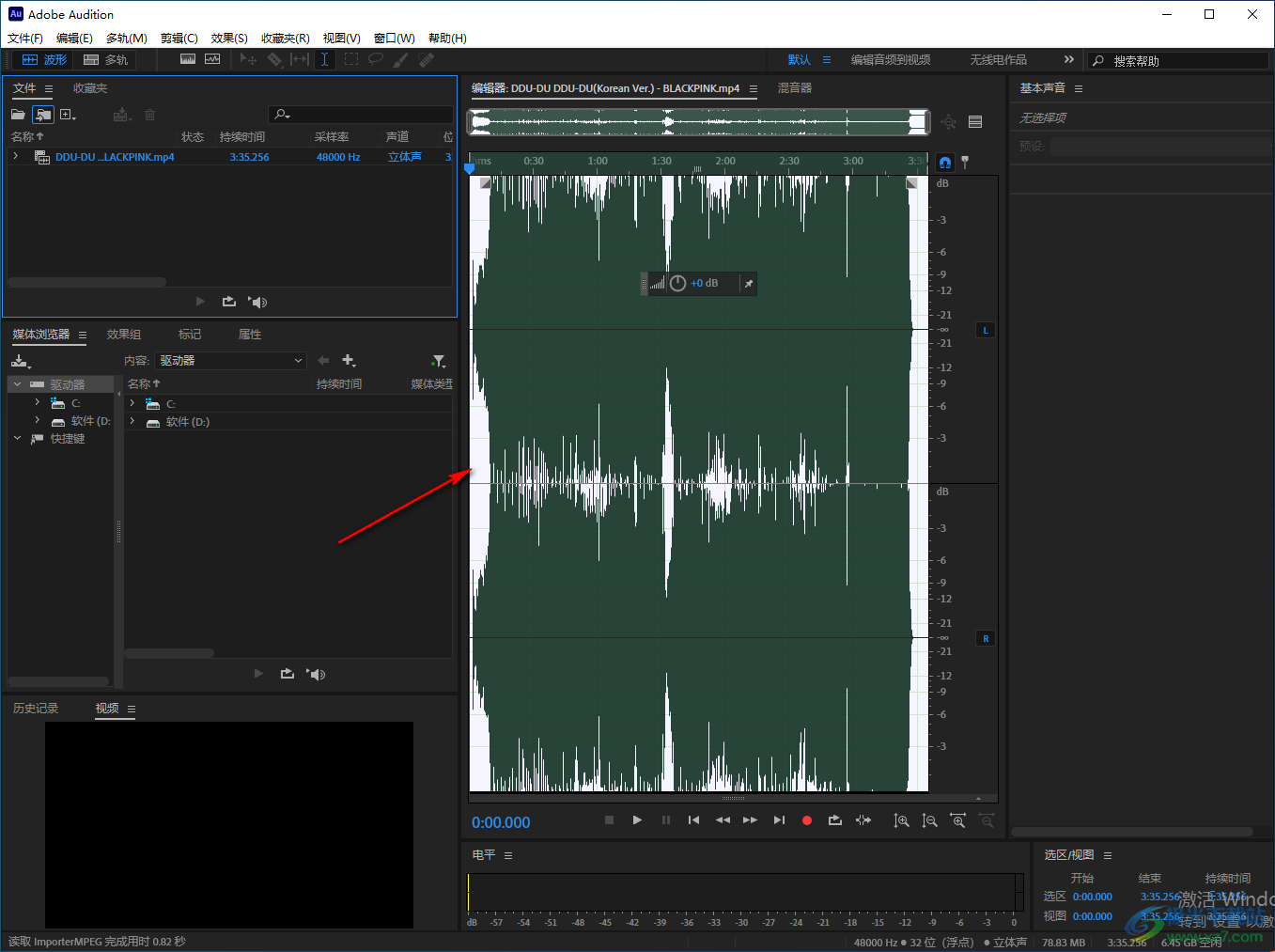Viewport: 1275px width, 952px height.
Task: Switch to the 收藏夹 tab
Action: (x=90, y=88)
